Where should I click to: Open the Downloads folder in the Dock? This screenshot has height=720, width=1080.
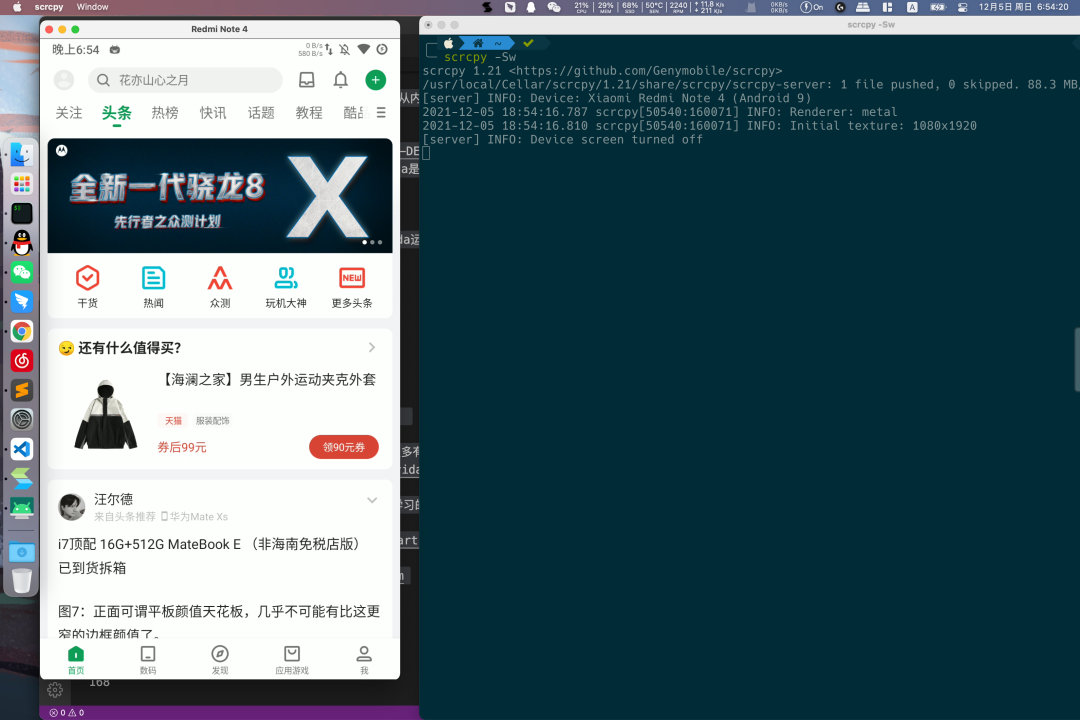coord(21,552)
